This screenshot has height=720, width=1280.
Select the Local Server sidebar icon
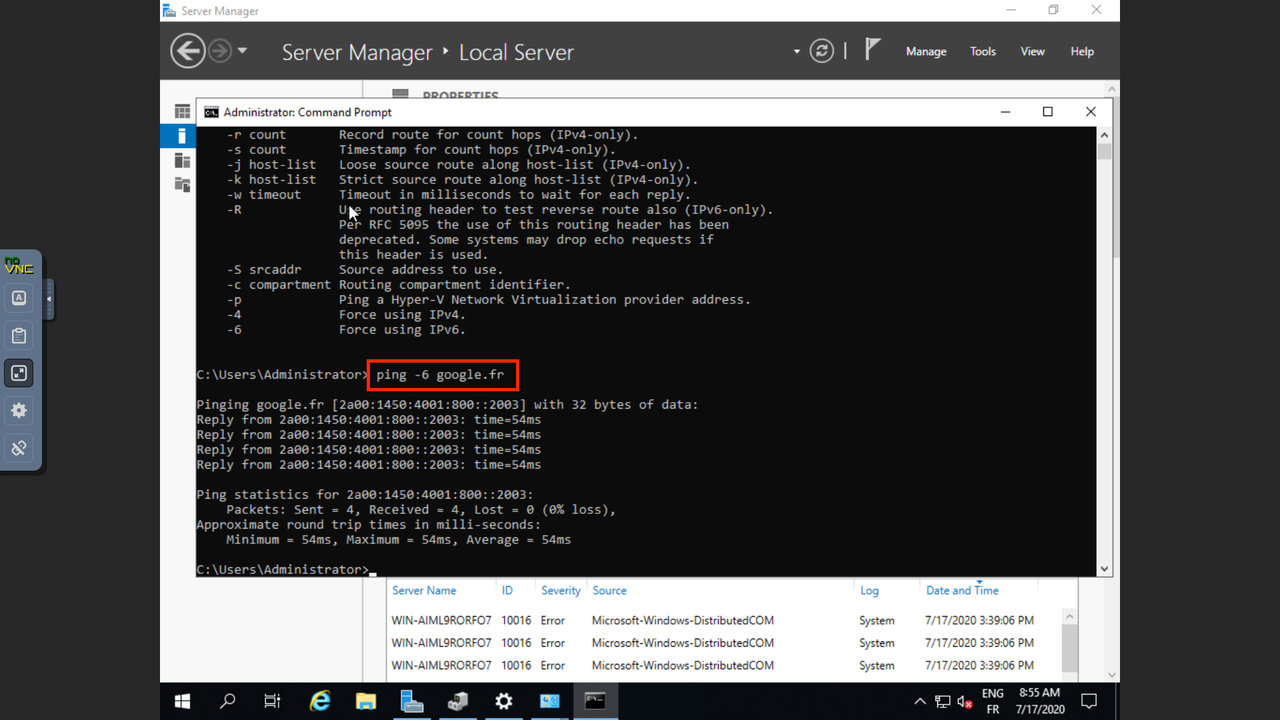181,136
